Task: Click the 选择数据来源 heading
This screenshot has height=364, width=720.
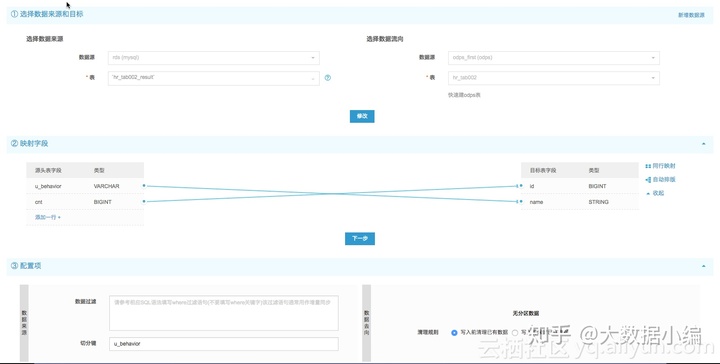Action: [x=45, y=39]
